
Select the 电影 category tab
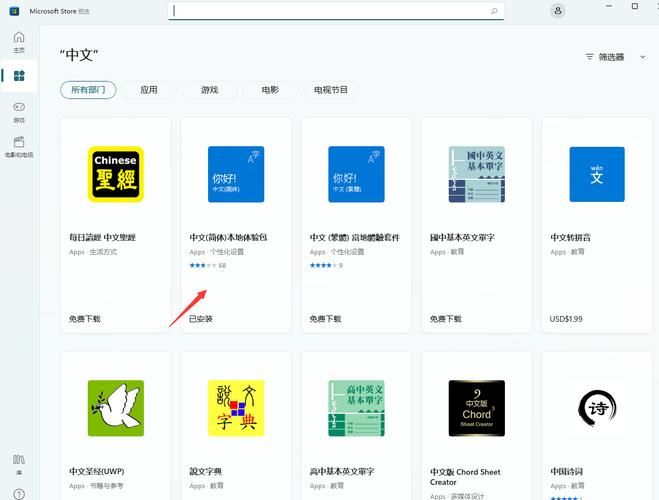pyautogui.click(x=270, y=90)
